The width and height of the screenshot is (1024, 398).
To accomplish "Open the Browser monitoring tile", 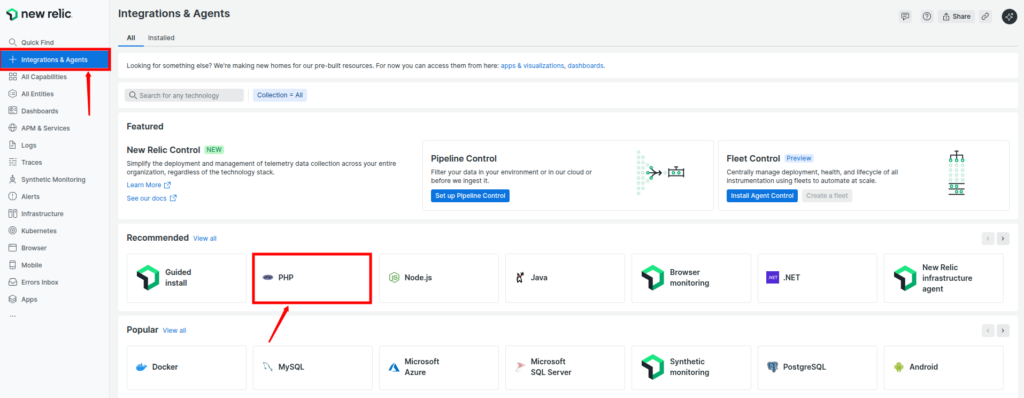I will [691, 278].
